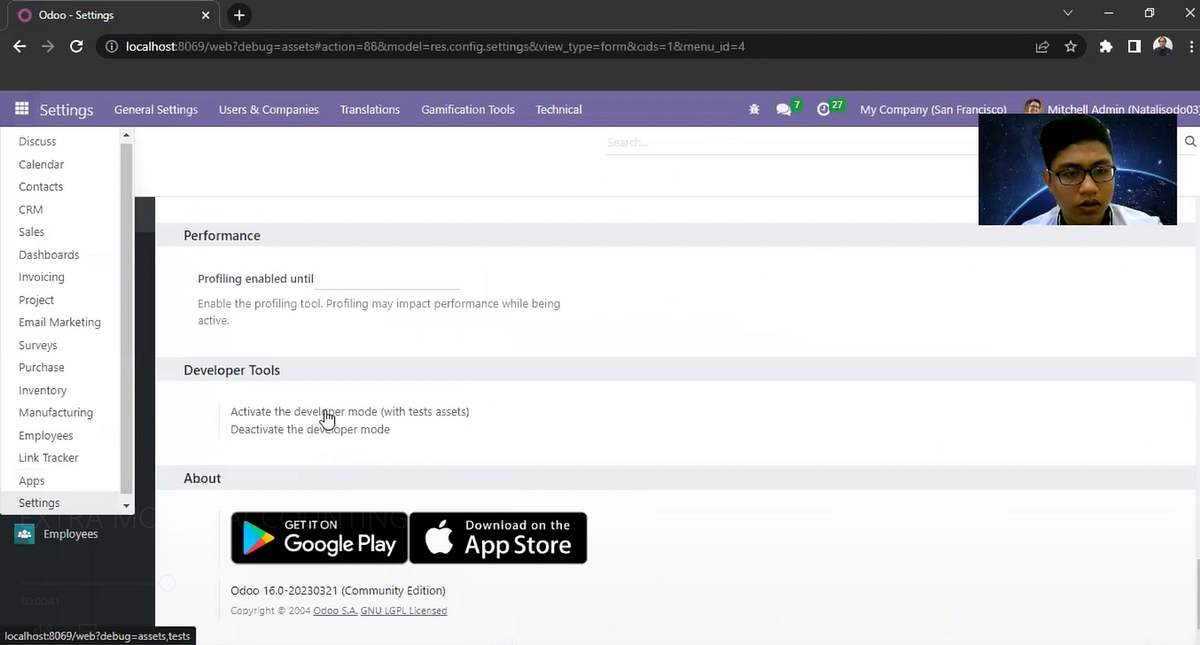Select CRM in the apps sidebar
Viewport: 1200px width, 645px height.
point(30,209)
